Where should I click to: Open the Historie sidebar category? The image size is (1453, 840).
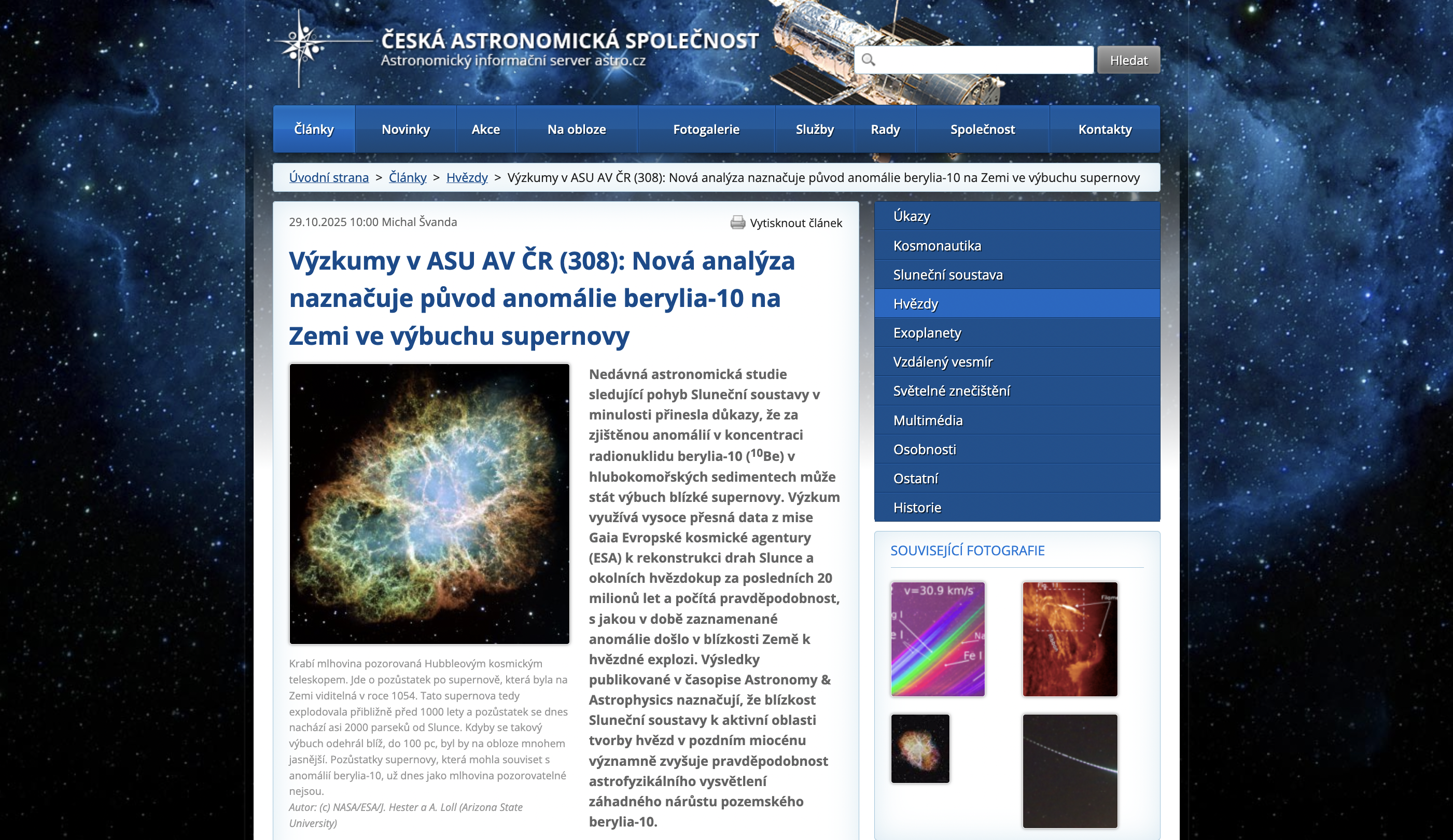[x=917, y=507]
